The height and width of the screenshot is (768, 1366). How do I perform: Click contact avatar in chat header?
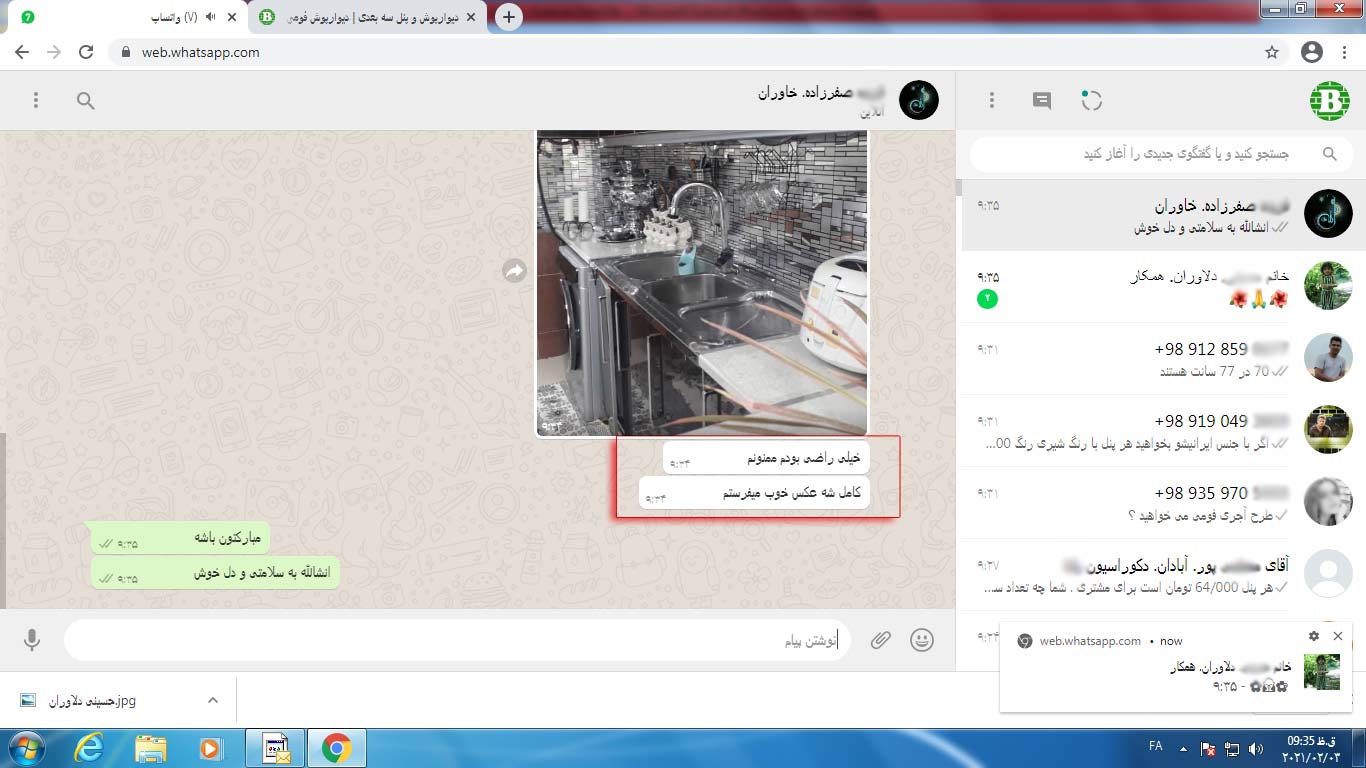point(919,100)
